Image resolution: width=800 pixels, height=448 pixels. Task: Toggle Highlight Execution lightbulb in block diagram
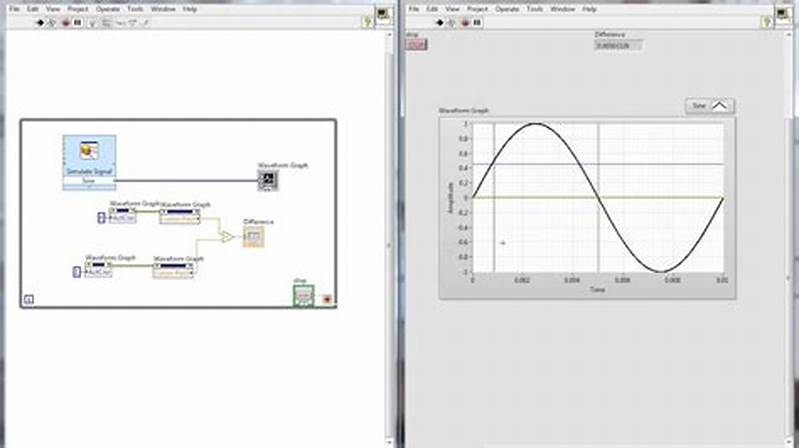coord(93,22)
